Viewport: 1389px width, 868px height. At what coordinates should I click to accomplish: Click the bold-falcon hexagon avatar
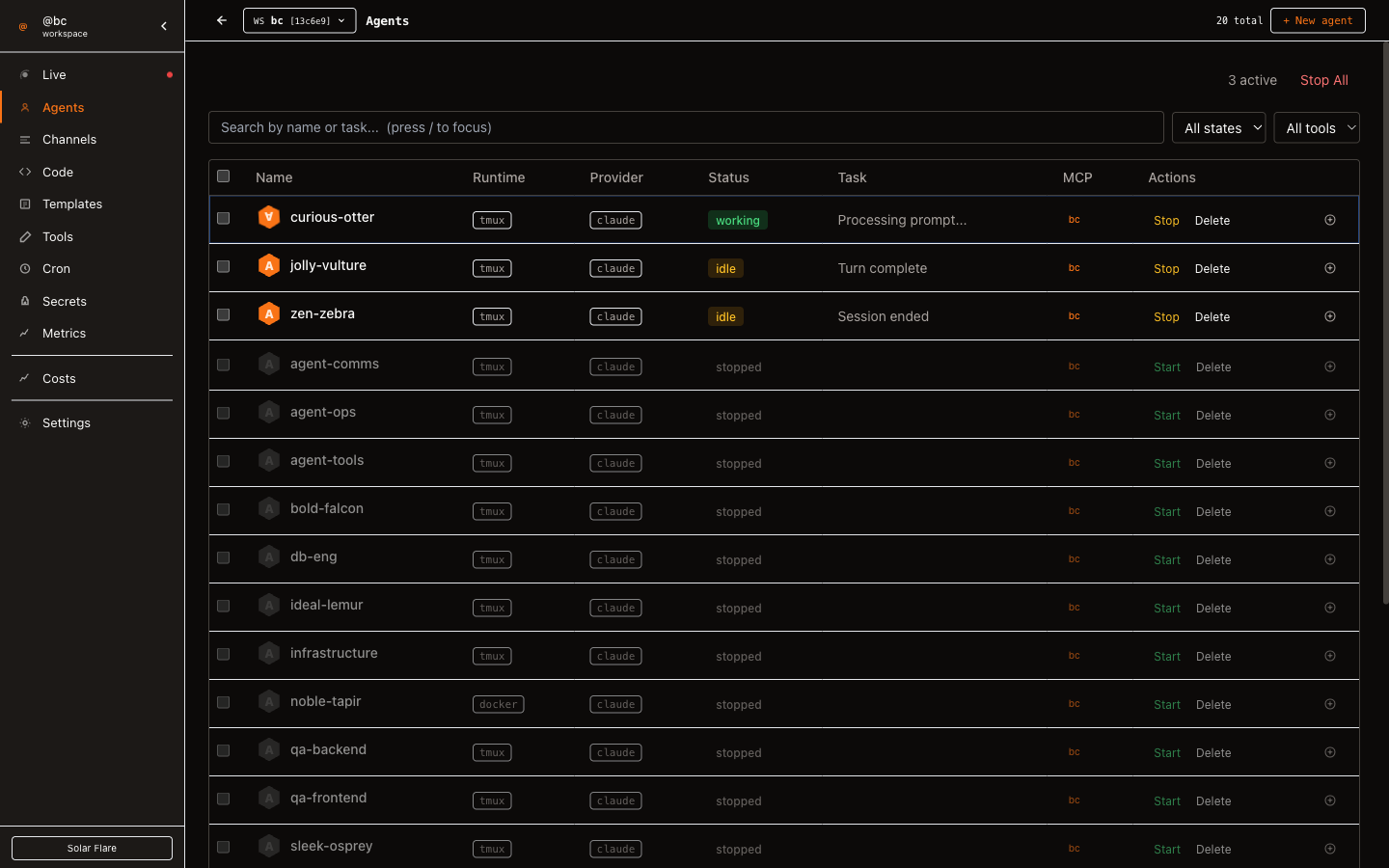(269, 508)
